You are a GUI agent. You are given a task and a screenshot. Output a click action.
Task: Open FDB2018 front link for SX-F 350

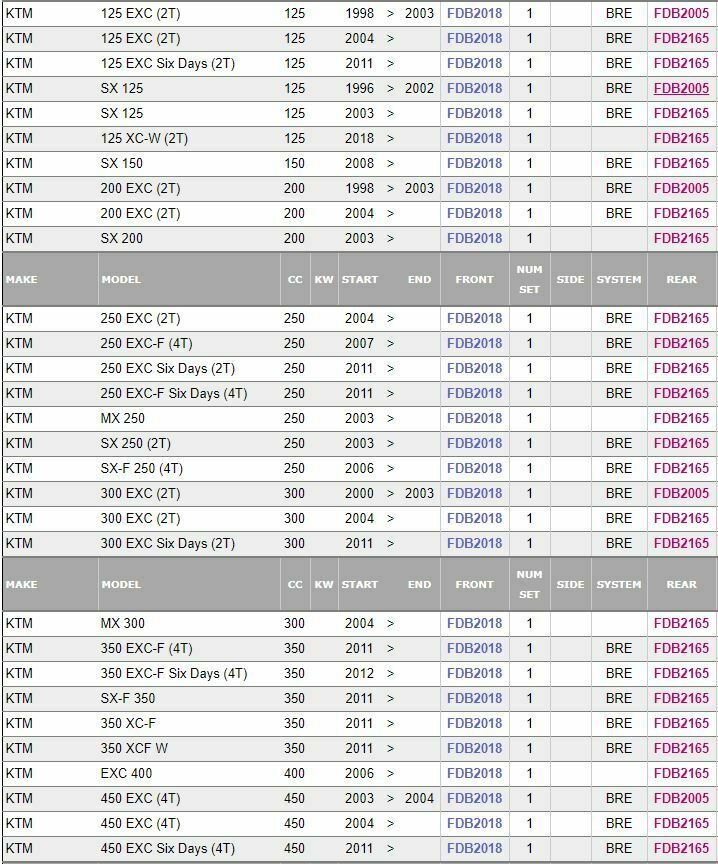coord(474,698)
